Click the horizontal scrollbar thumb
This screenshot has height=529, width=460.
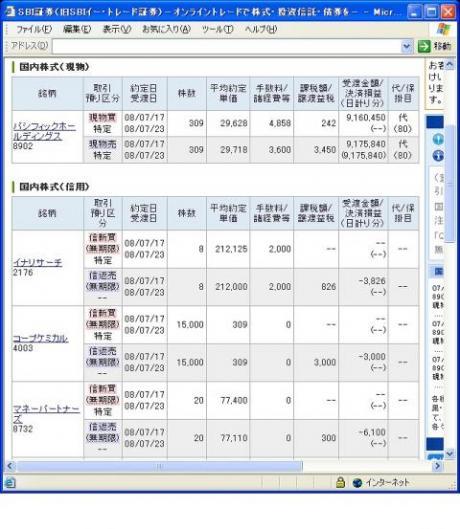[159, 466]
